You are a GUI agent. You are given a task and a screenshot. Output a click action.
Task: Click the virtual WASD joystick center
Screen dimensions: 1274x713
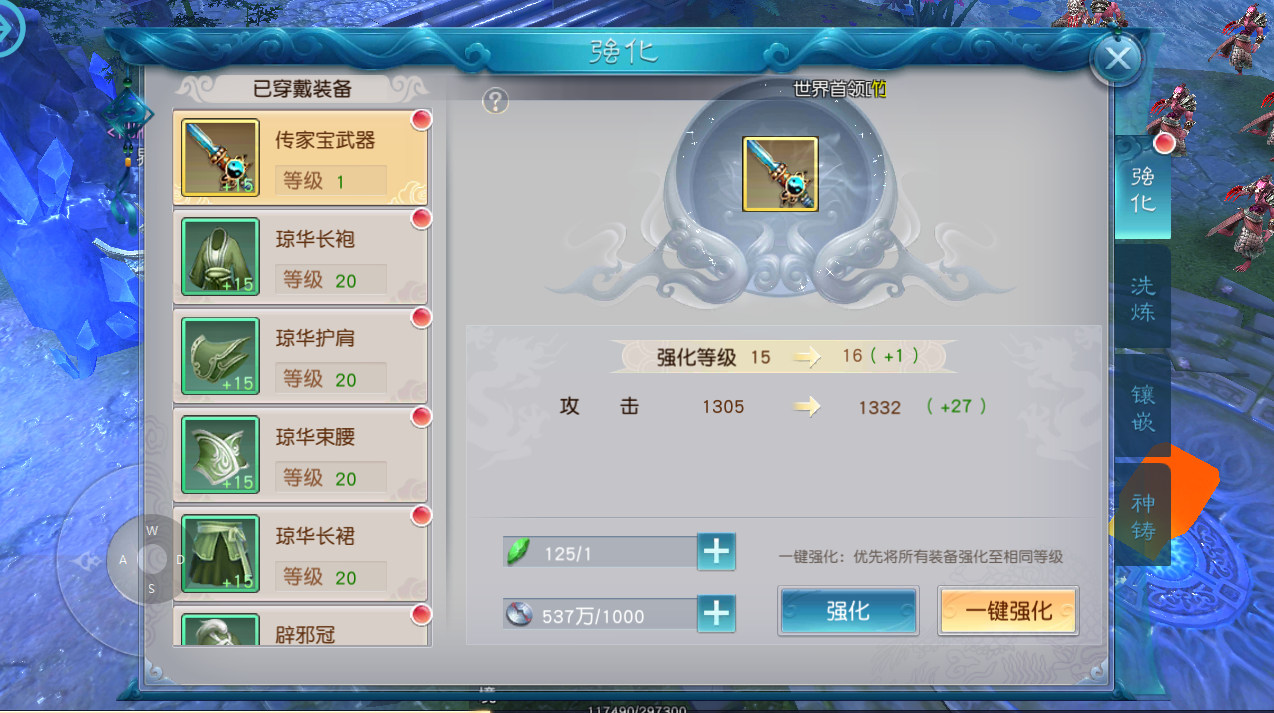153,559
